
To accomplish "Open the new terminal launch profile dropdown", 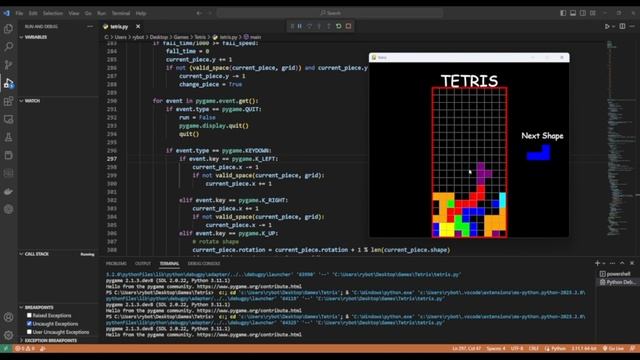I will pyautogui.click(x=604, y=263).
